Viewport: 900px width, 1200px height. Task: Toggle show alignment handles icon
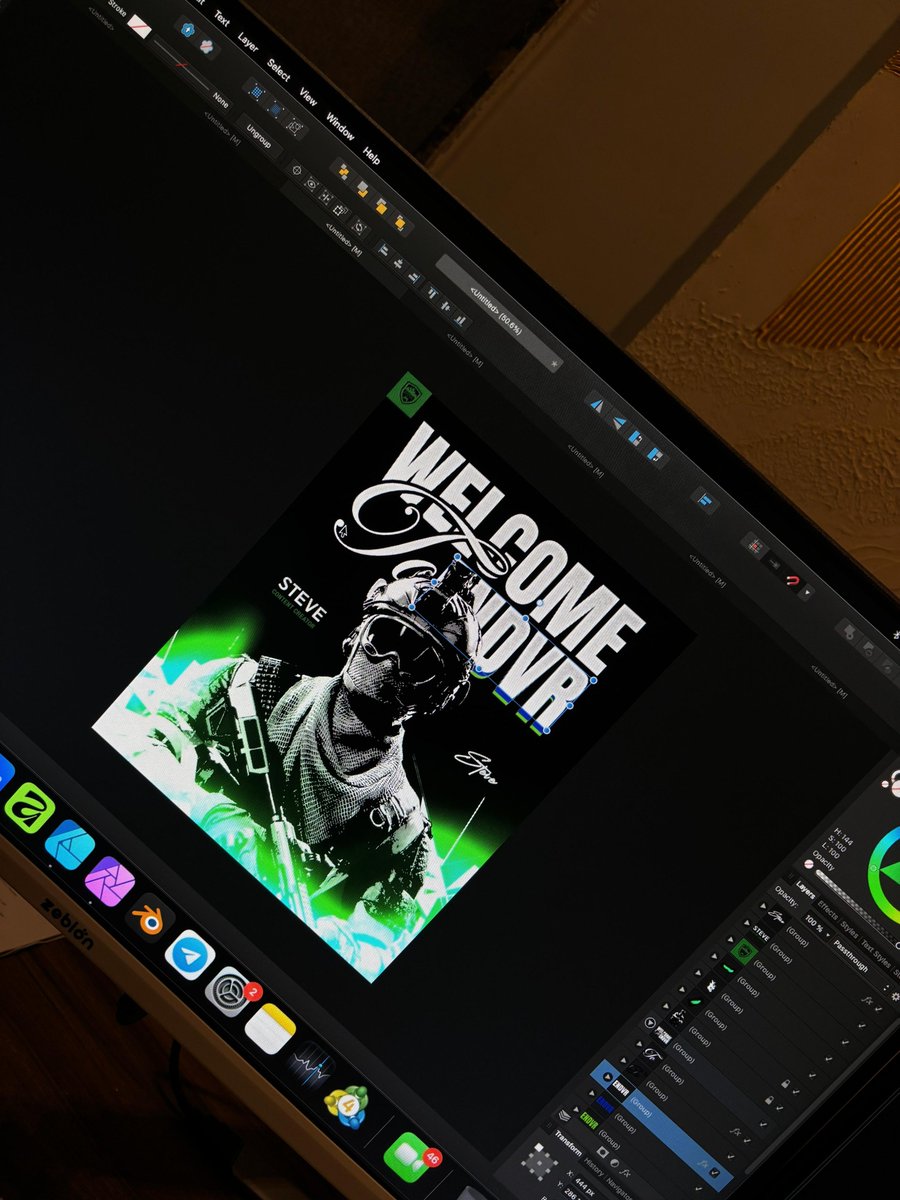[327, 196]
